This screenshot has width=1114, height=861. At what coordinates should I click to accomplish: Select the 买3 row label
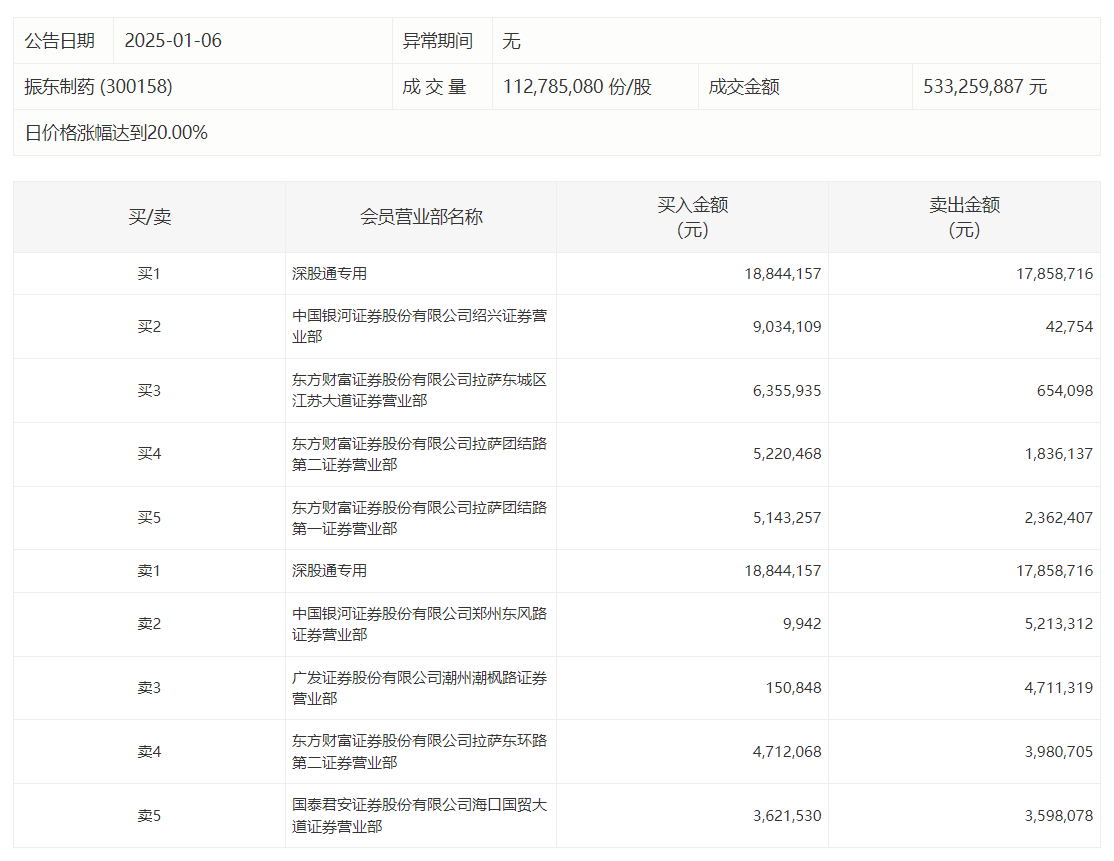(149, 391)
